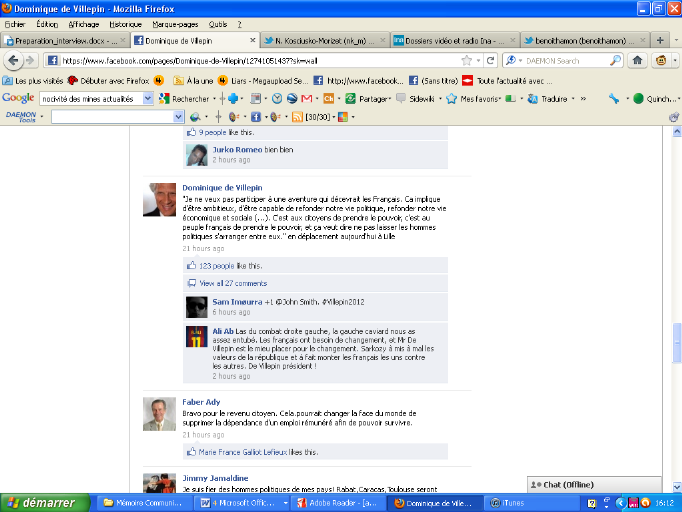Viewport: 682px width, 512px height.
Task: Show more Google toolbar buttons chevron
Action: (x=583, y=99)
